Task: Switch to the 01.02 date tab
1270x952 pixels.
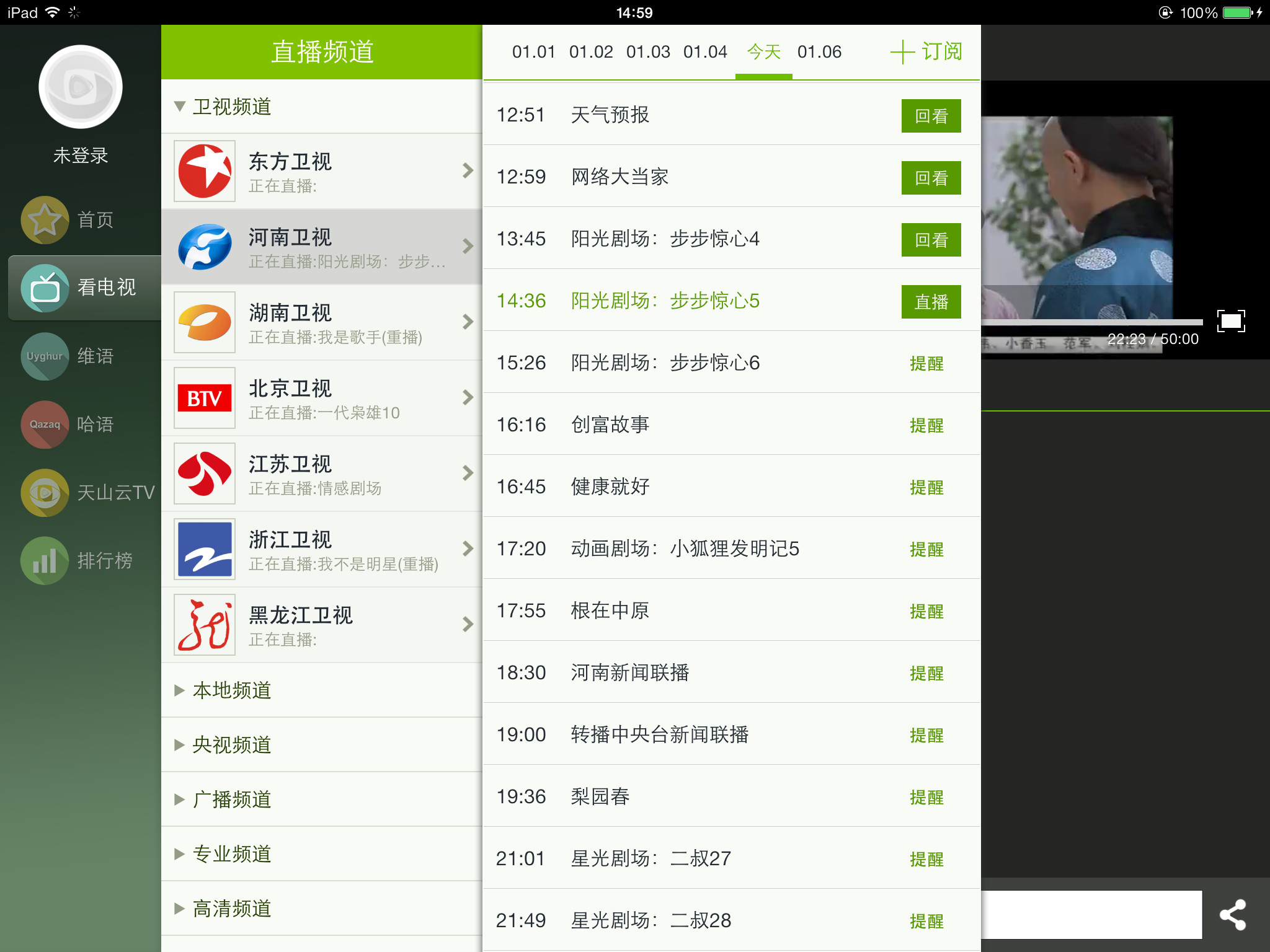Action: click(x=591, y=52)
